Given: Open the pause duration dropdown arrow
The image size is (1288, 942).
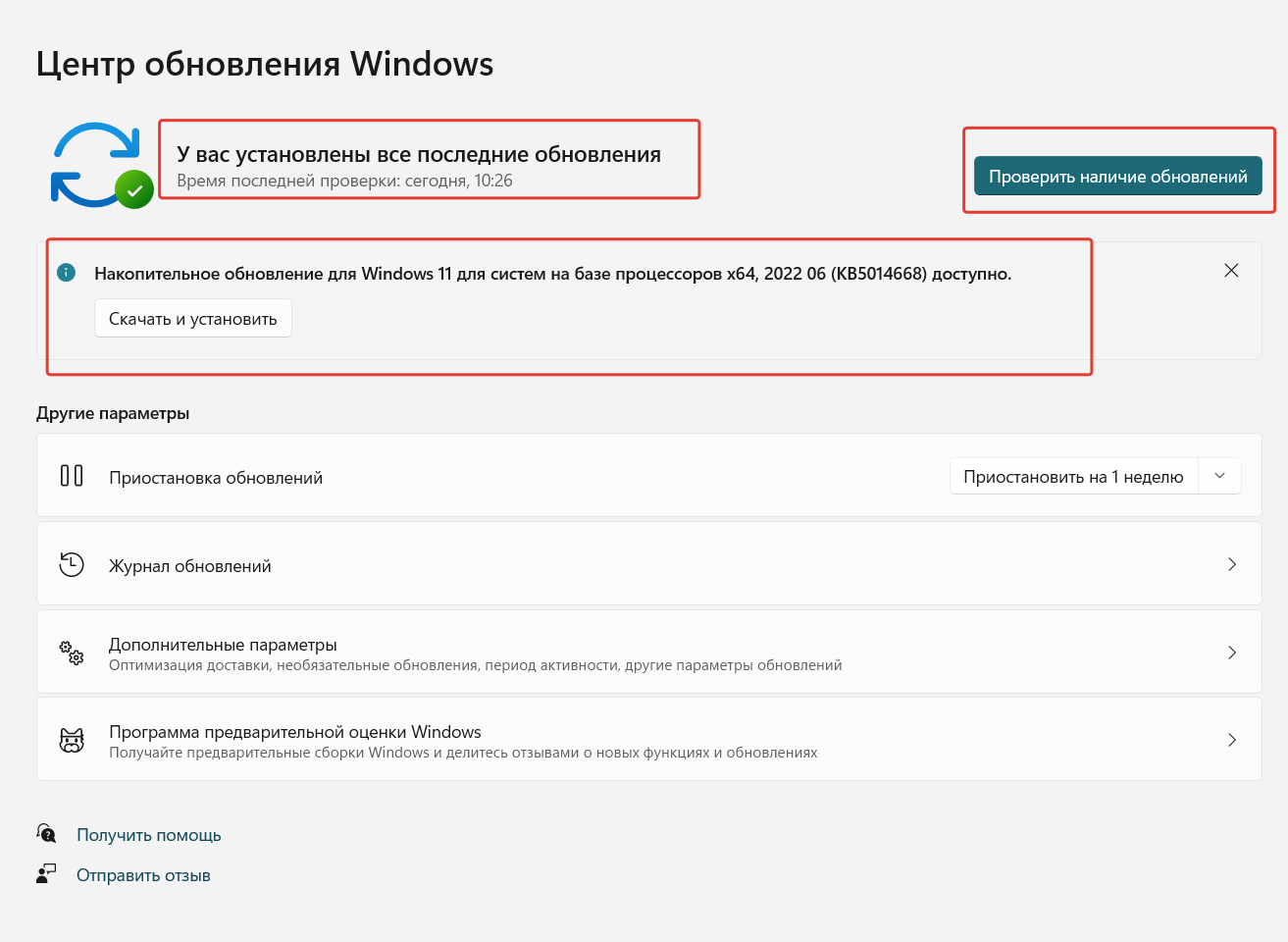Looking at the screenshot, I should point(1219,476).
